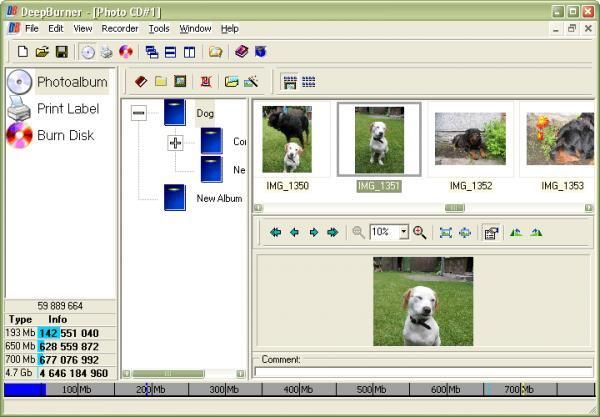Switch to large thumbnails view mode
This screenshot has width=600, height=417.
click(x=289, y=81)
